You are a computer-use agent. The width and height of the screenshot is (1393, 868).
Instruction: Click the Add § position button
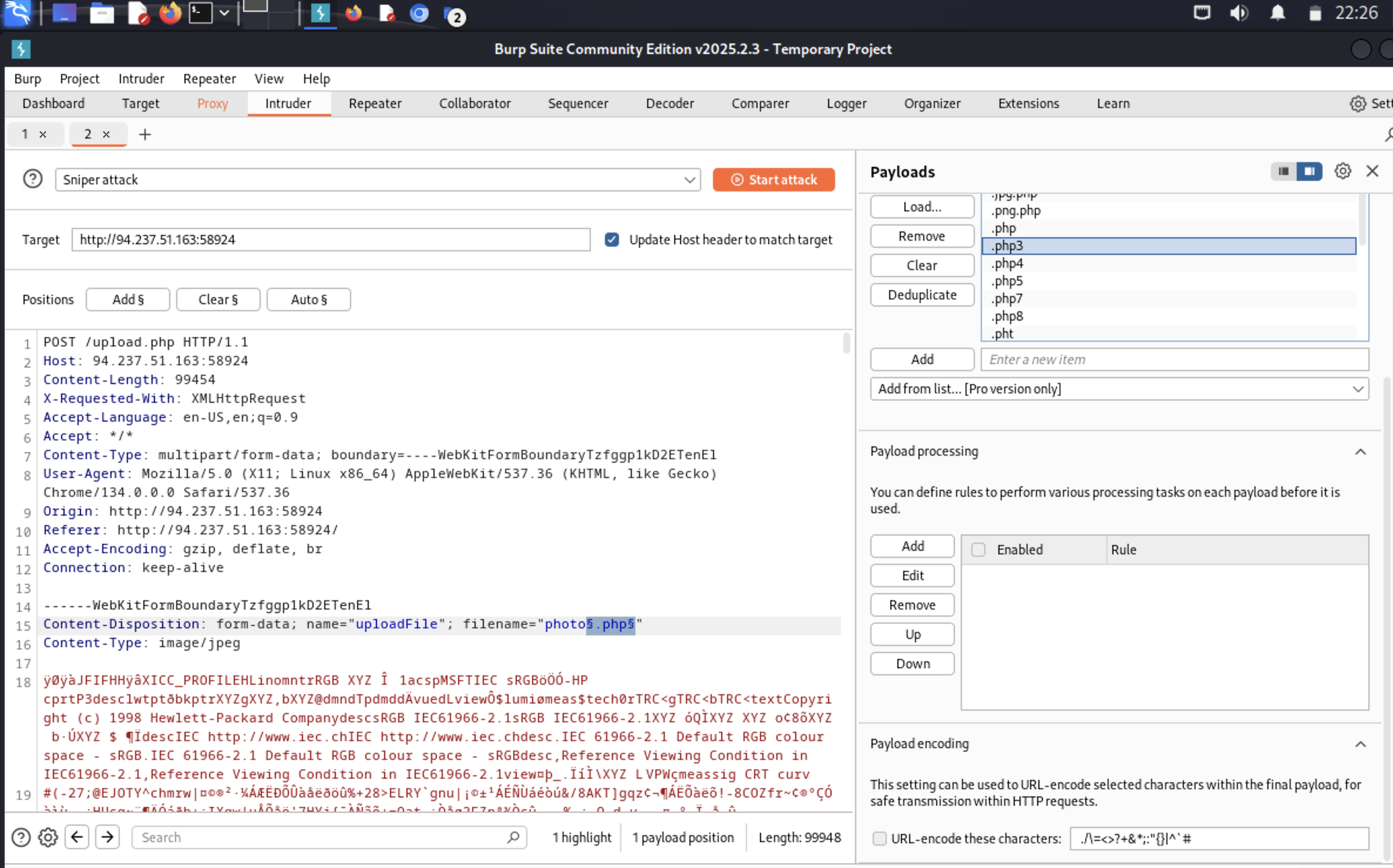[127, 300]
